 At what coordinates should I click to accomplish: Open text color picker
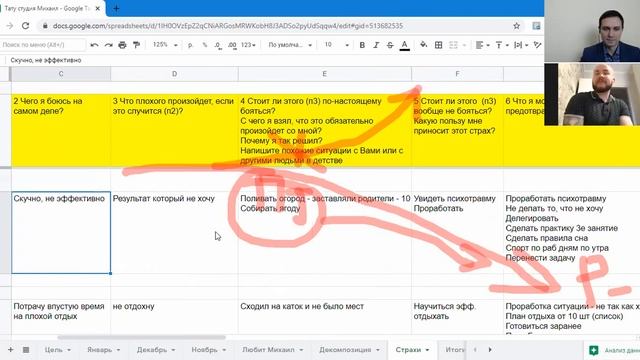coord(404,45)
